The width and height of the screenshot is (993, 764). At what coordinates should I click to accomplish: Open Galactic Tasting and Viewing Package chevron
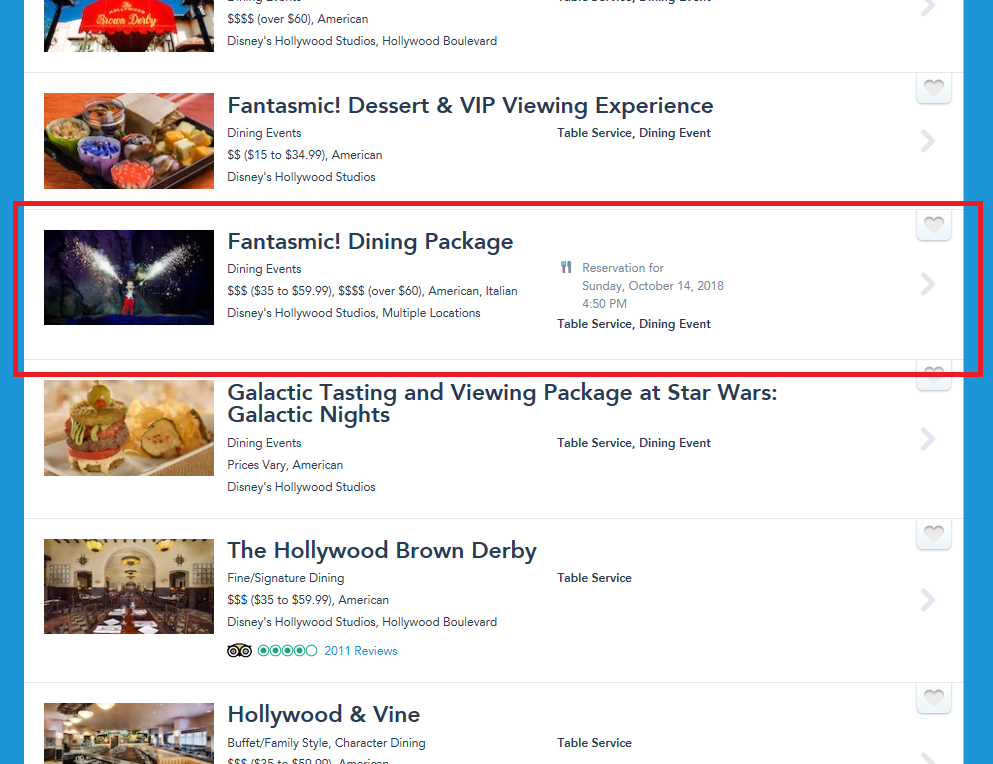tap(928, 438)
